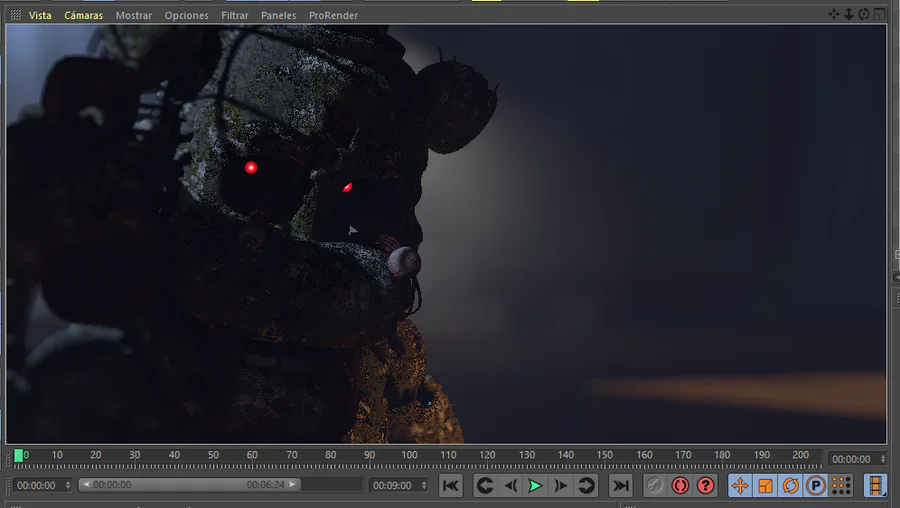
Task: Click the preview range slider bar
Action: point(189,485)
